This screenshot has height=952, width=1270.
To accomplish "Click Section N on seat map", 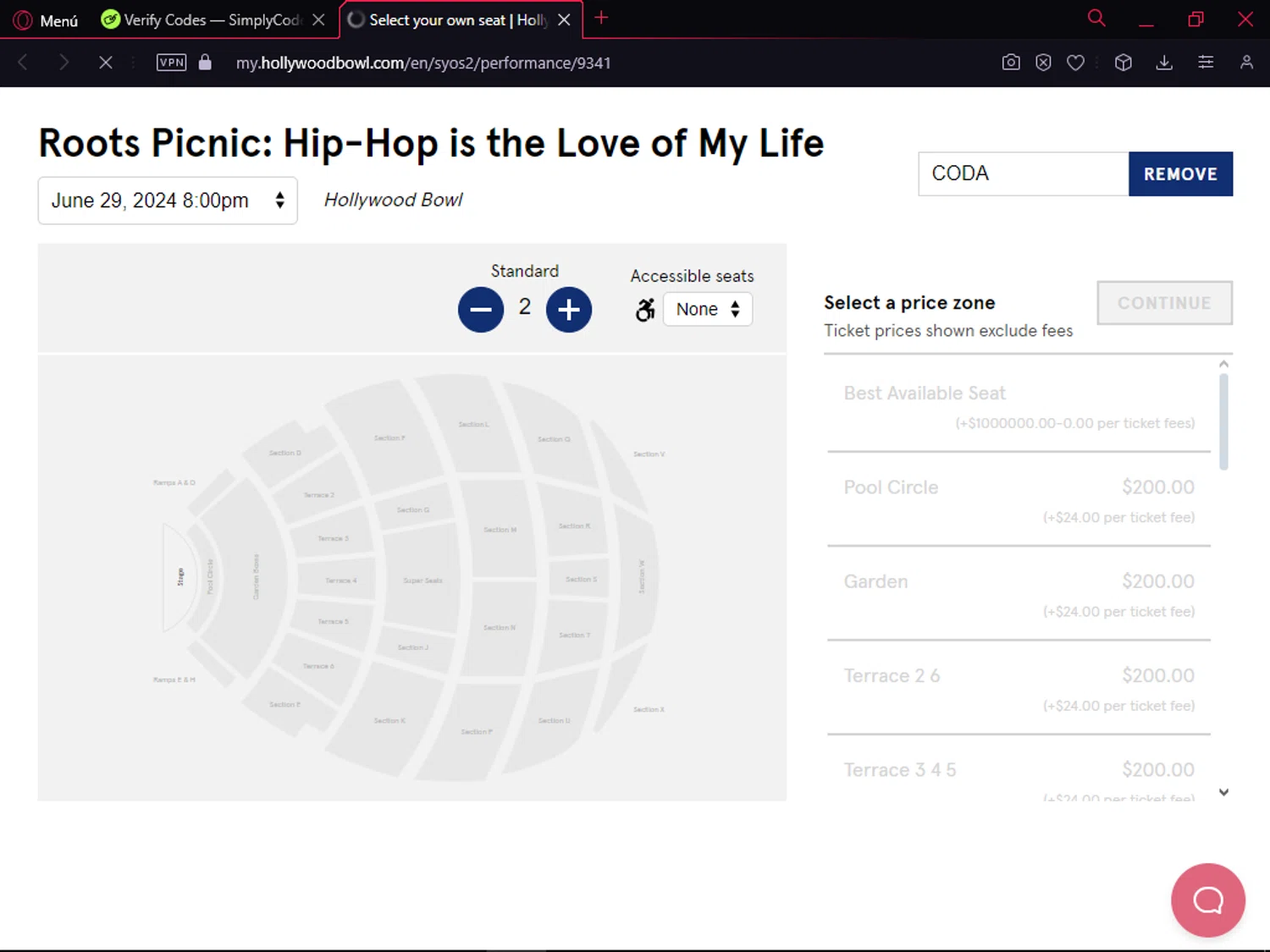I will click(x=500, y=628).
